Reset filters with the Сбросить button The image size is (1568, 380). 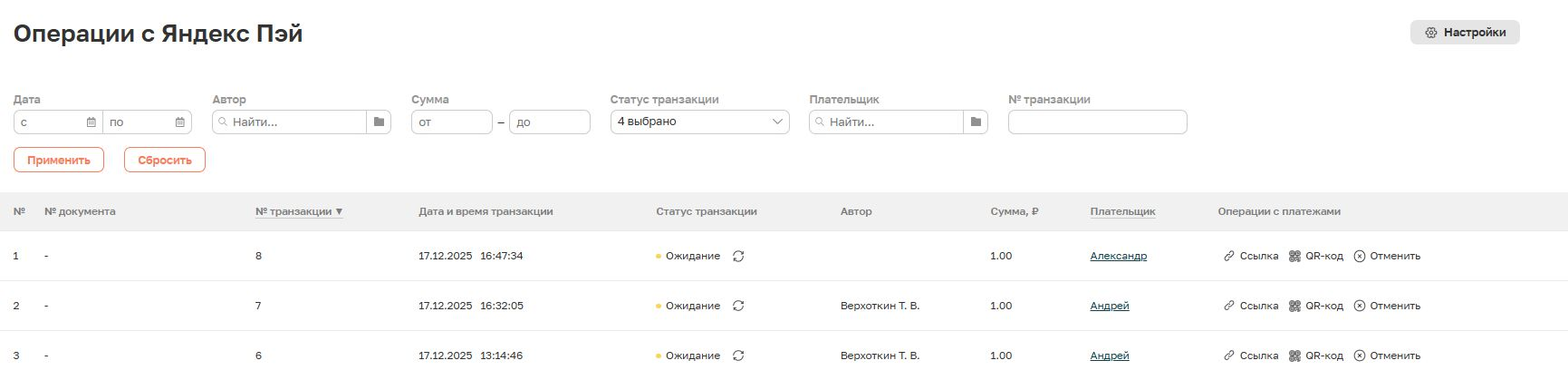pos(165,161)
